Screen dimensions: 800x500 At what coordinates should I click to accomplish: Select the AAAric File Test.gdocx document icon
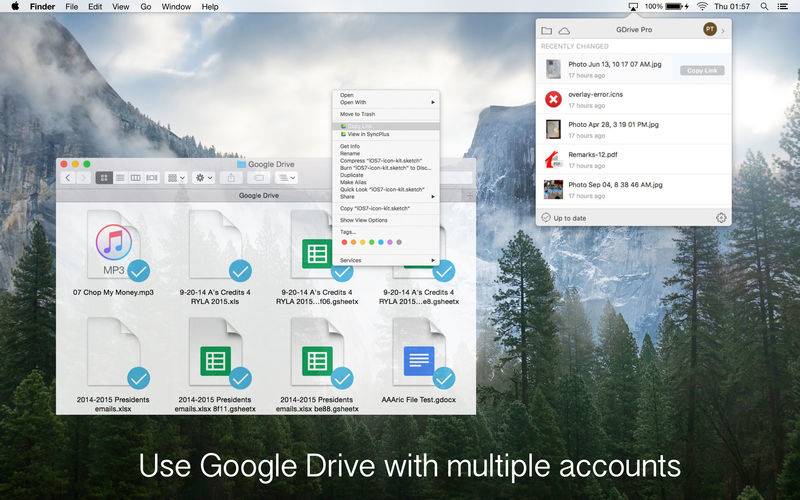419,353
